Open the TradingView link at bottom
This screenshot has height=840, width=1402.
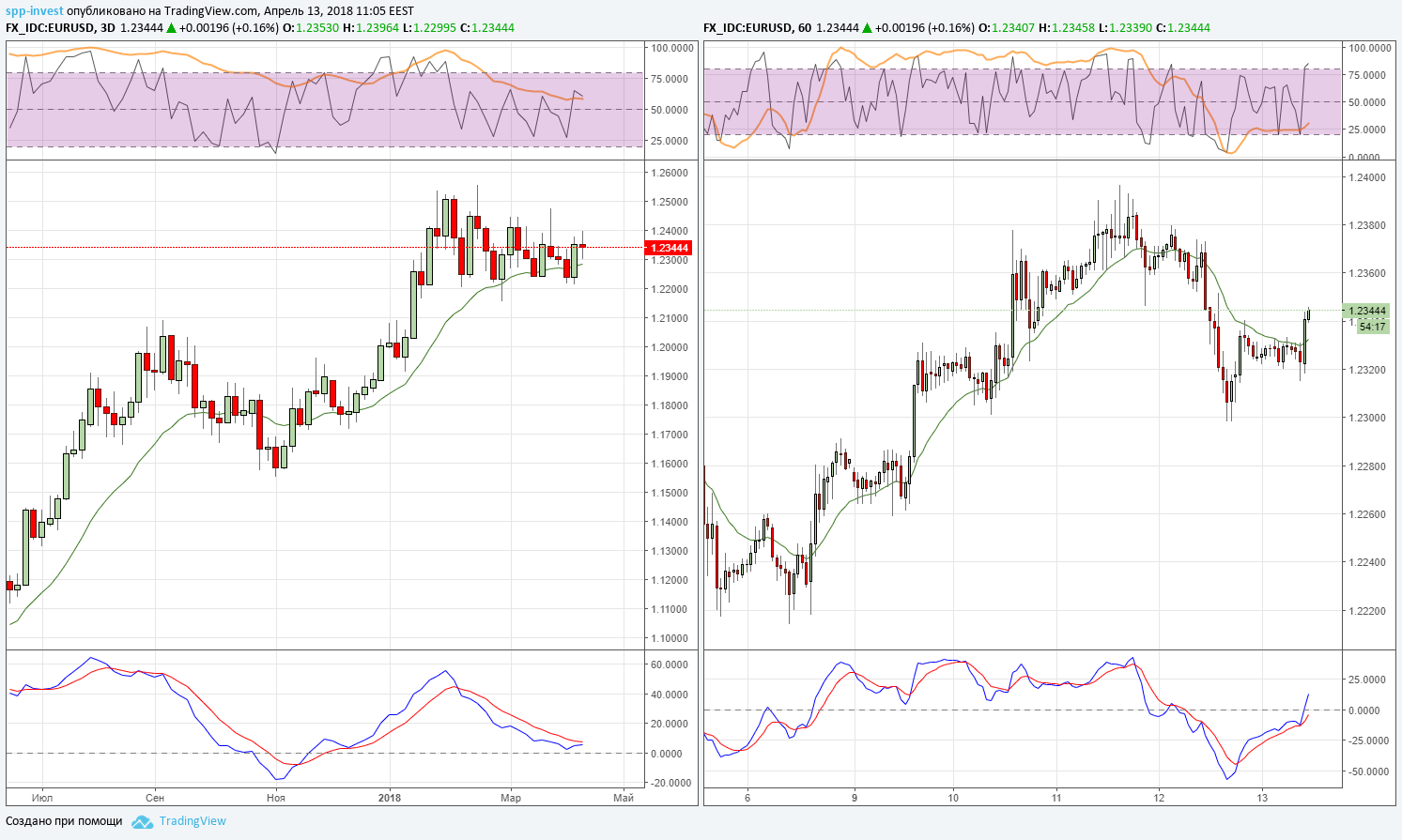(x=193, y=821)
